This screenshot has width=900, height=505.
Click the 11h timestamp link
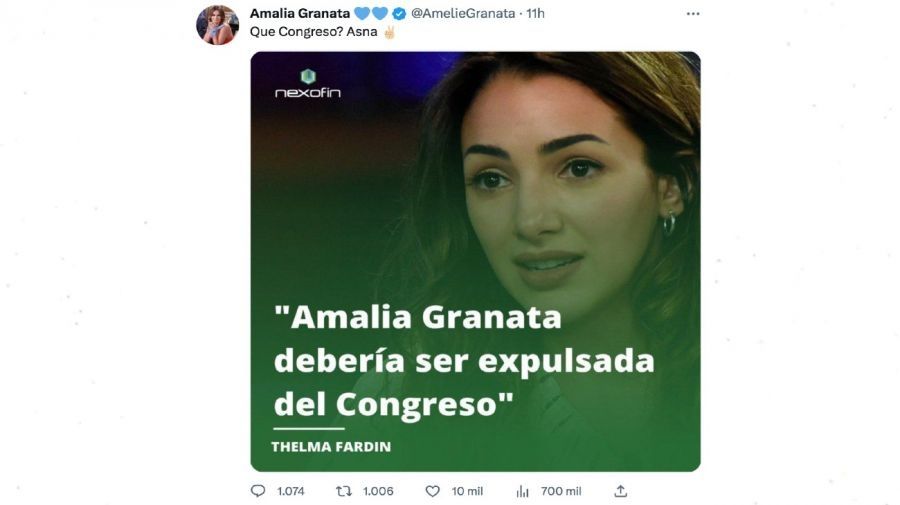(x=536, y=13)
